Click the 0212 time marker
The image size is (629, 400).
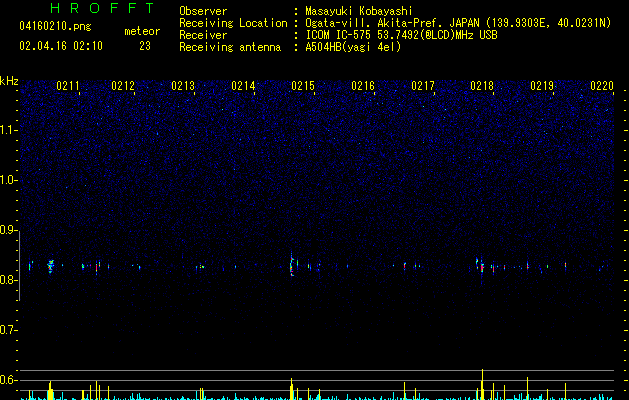pyautogui.click(x=123, y=86)
